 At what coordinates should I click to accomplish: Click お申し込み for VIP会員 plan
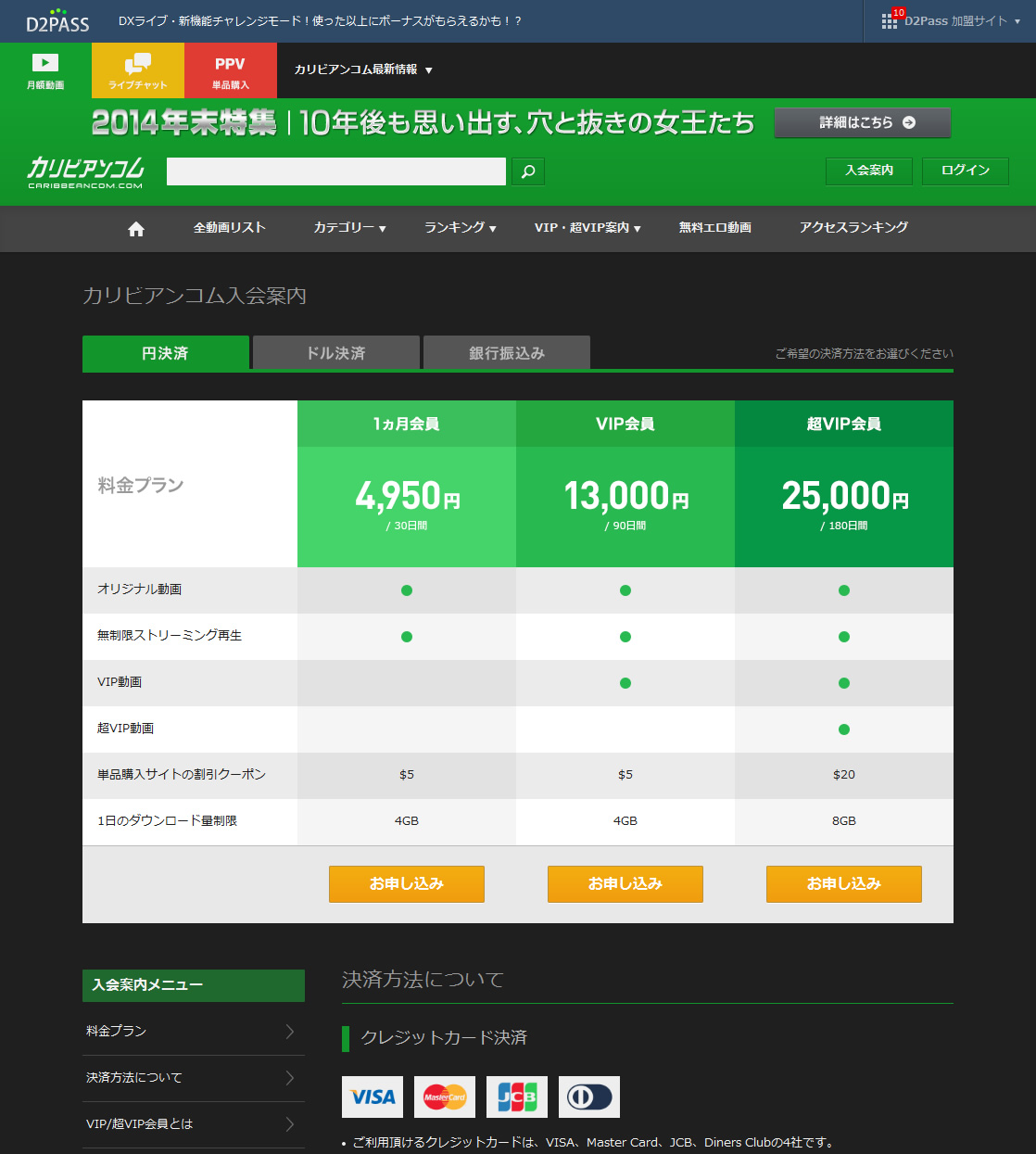pos(625,884)
